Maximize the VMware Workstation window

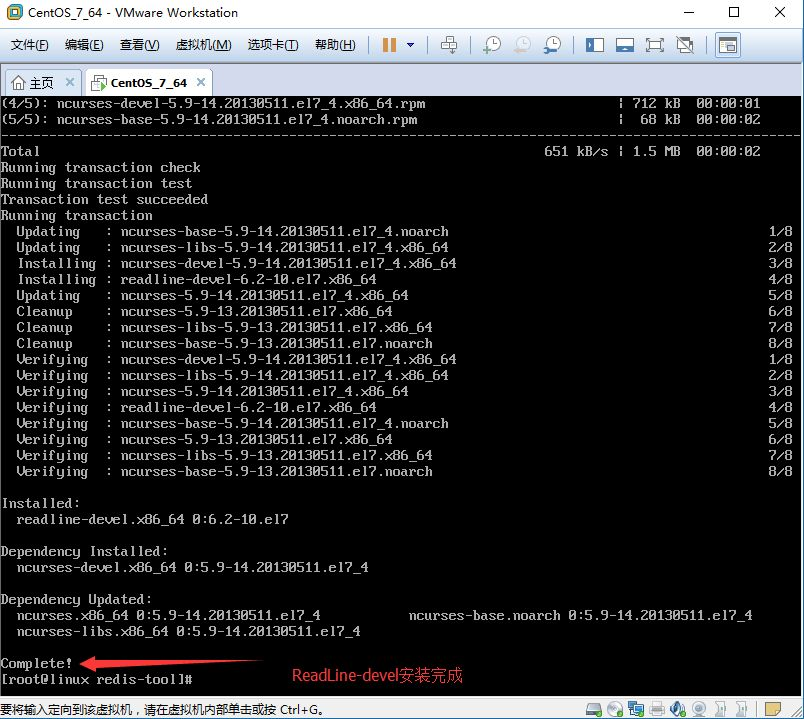[x=734, y=12]
